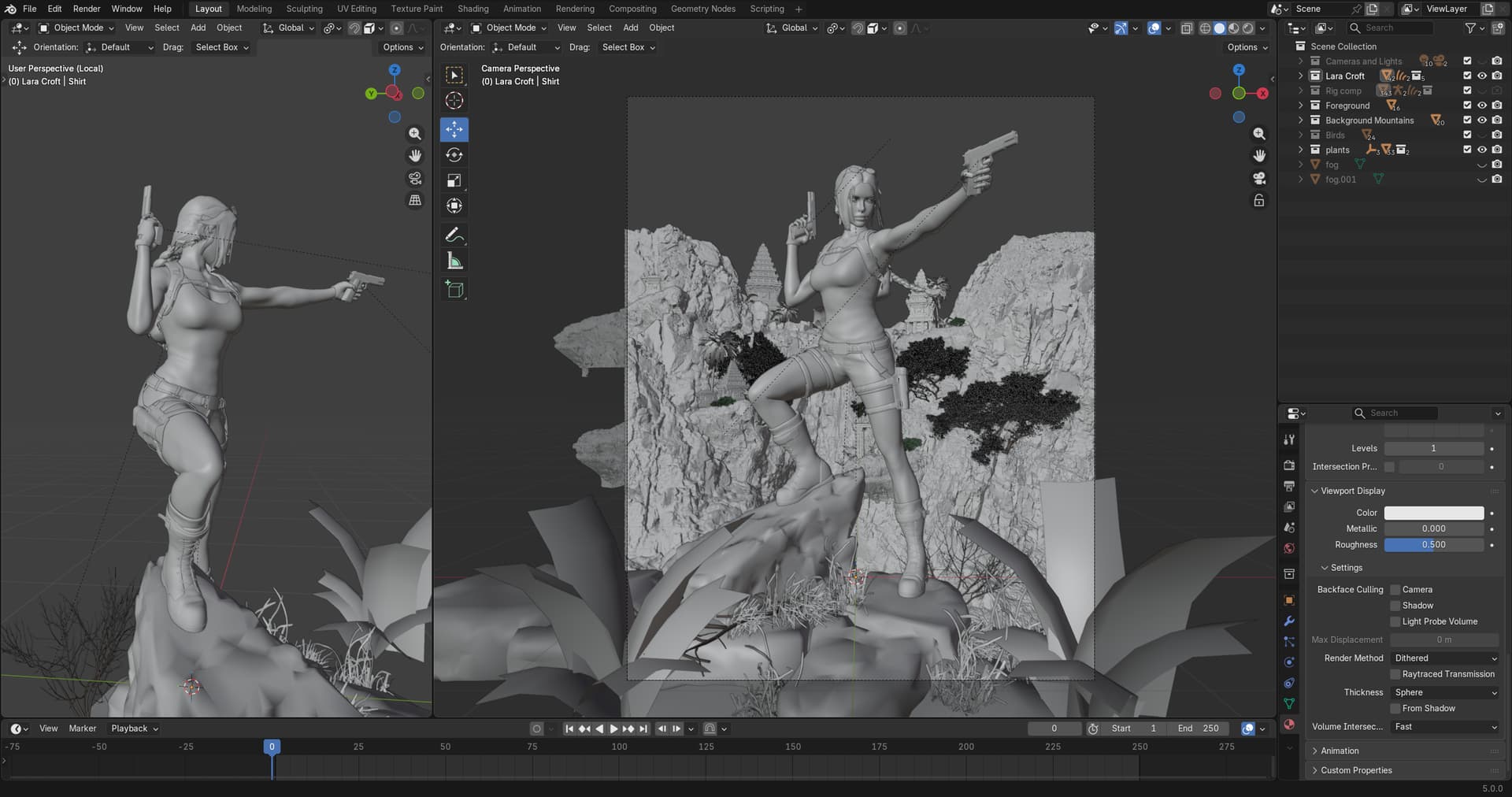
Task: Select the Move tool in toolbar
Action: pos(454,129)
